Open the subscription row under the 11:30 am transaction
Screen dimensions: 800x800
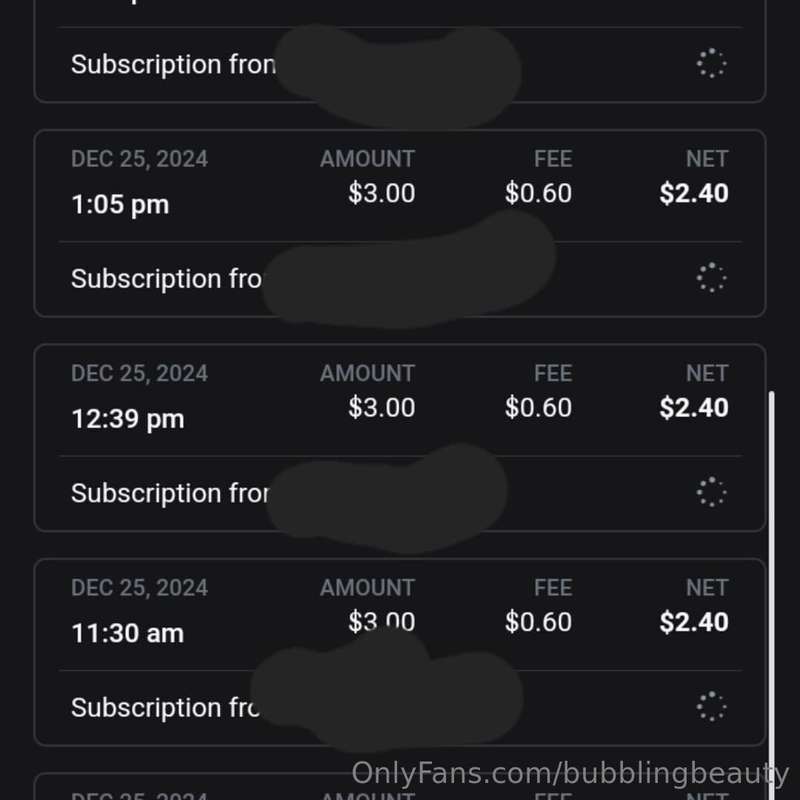click(165, 707)
